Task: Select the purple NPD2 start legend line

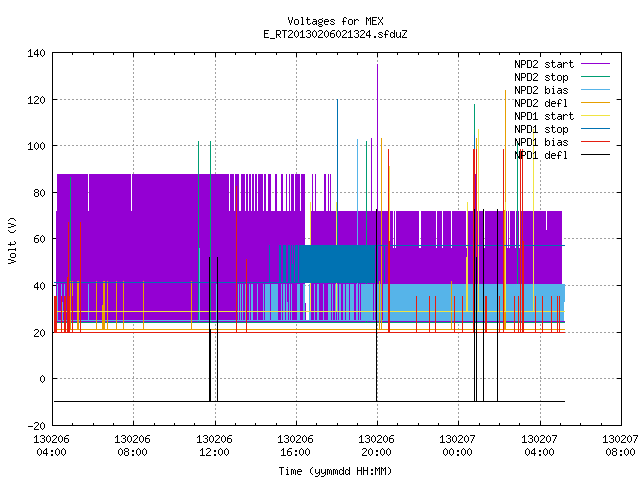Action: tap(595, 64)
